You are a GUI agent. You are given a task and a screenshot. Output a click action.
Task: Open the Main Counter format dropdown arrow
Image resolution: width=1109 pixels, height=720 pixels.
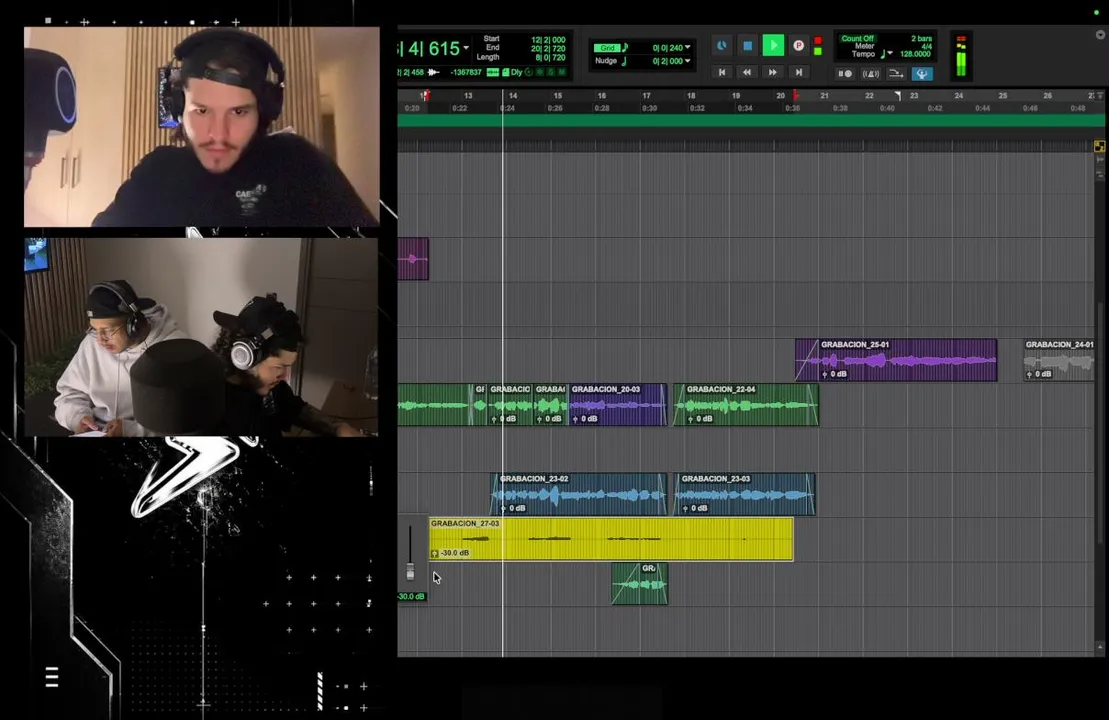466,48
